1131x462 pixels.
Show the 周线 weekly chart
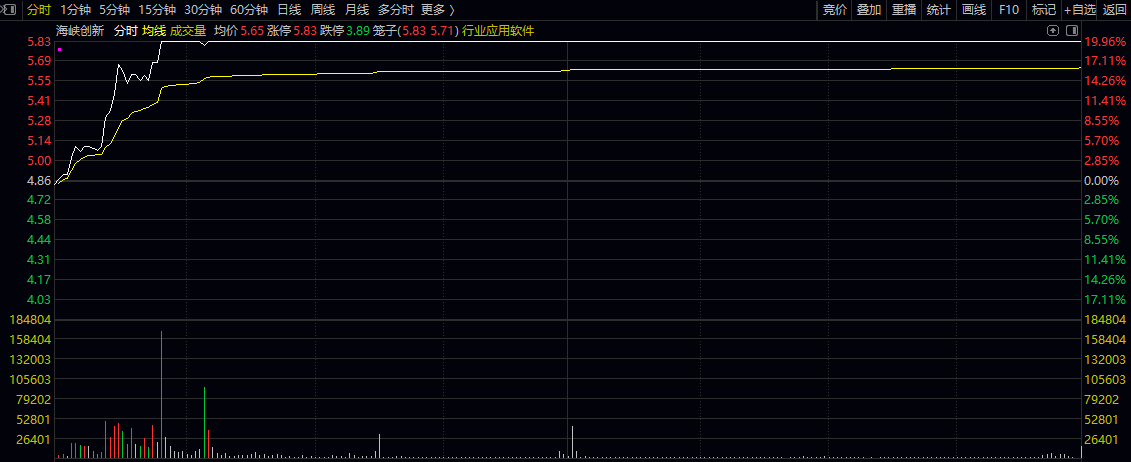[323, 9]
